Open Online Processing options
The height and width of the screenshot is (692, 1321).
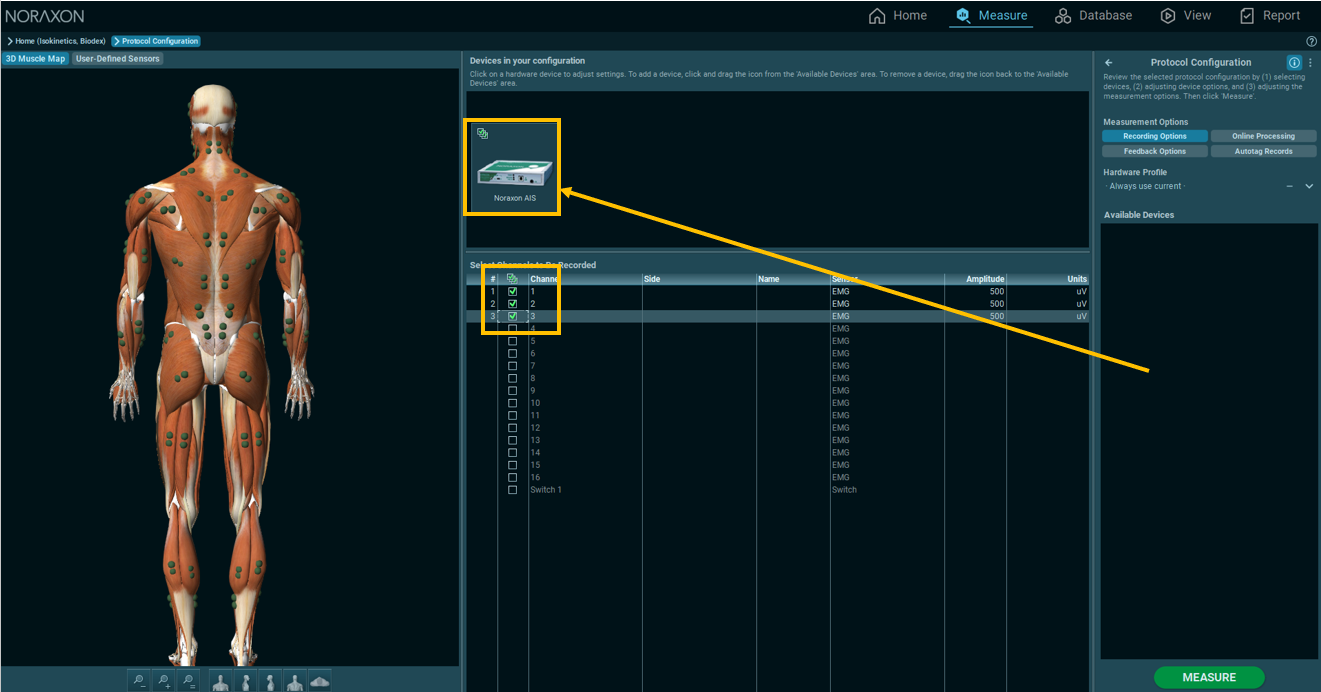(1262, 136)
